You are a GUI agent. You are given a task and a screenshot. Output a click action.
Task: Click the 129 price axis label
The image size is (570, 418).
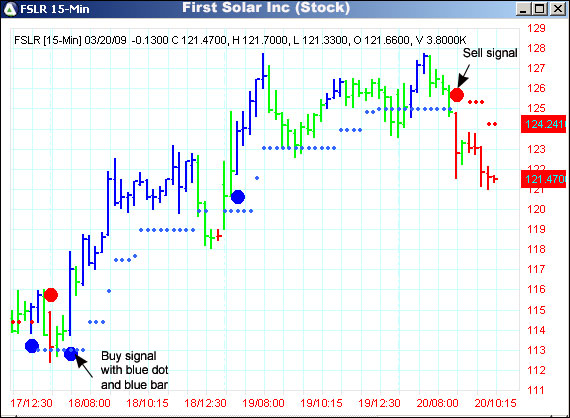537,28
